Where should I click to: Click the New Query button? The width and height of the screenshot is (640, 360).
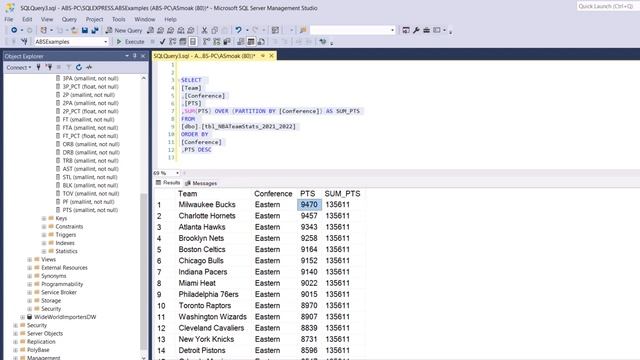click(124, 30)
